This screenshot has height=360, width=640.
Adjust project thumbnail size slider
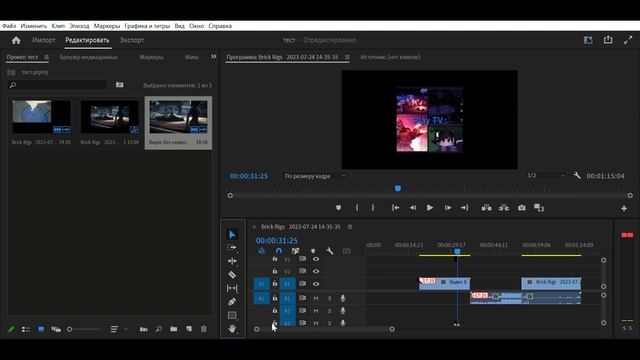pos(84,329)
